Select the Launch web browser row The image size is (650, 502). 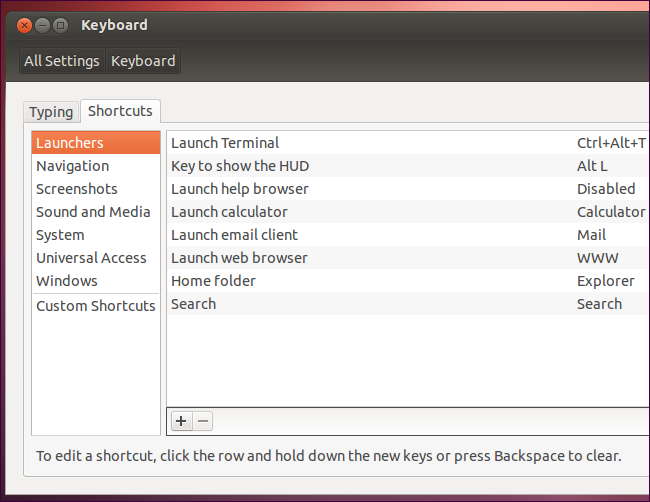click(408, 258)
